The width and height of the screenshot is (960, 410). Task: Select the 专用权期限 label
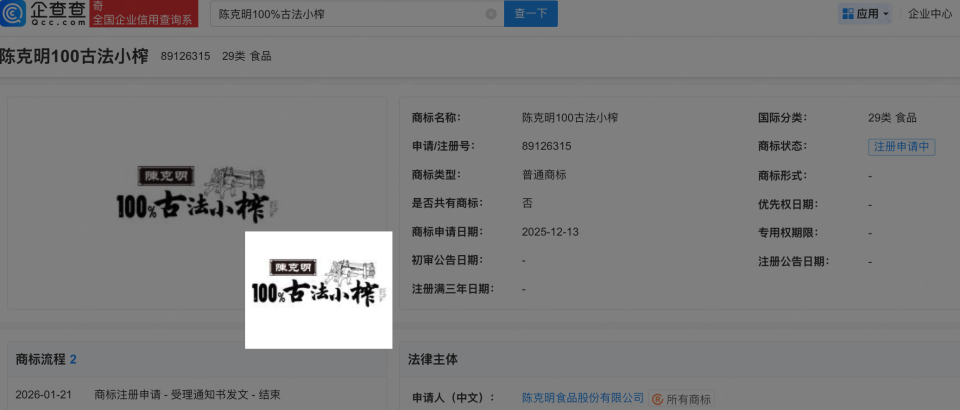pyautogui.click(x=789, y=233)
